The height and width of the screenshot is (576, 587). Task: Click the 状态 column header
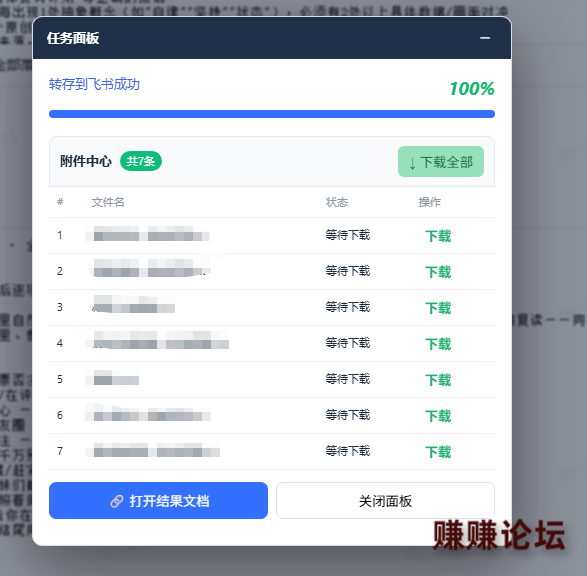click(x=337, y=202)
